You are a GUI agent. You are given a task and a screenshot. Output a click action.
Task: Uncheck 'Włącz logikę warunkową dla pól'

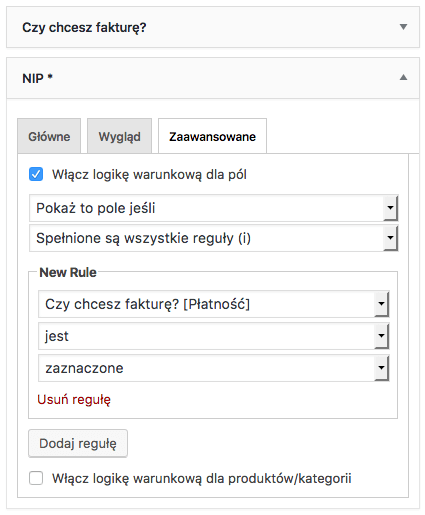tap(36, 174)
